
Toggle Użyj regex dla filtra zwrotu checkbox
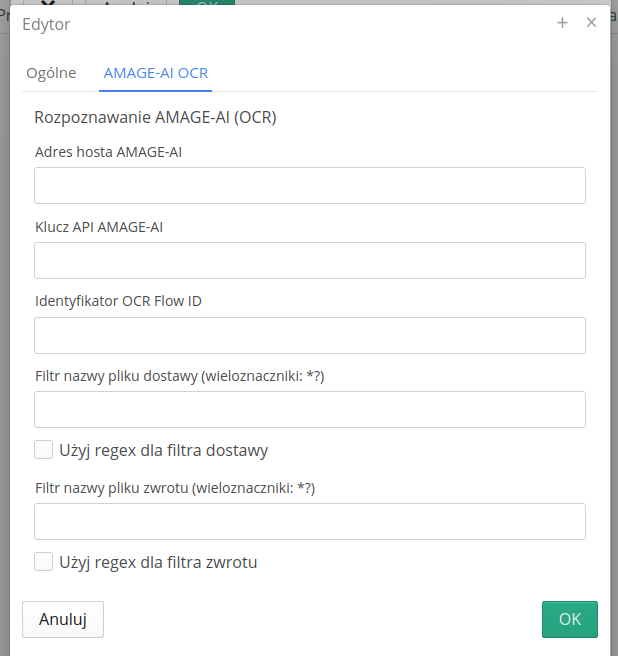tap(43, 562)
